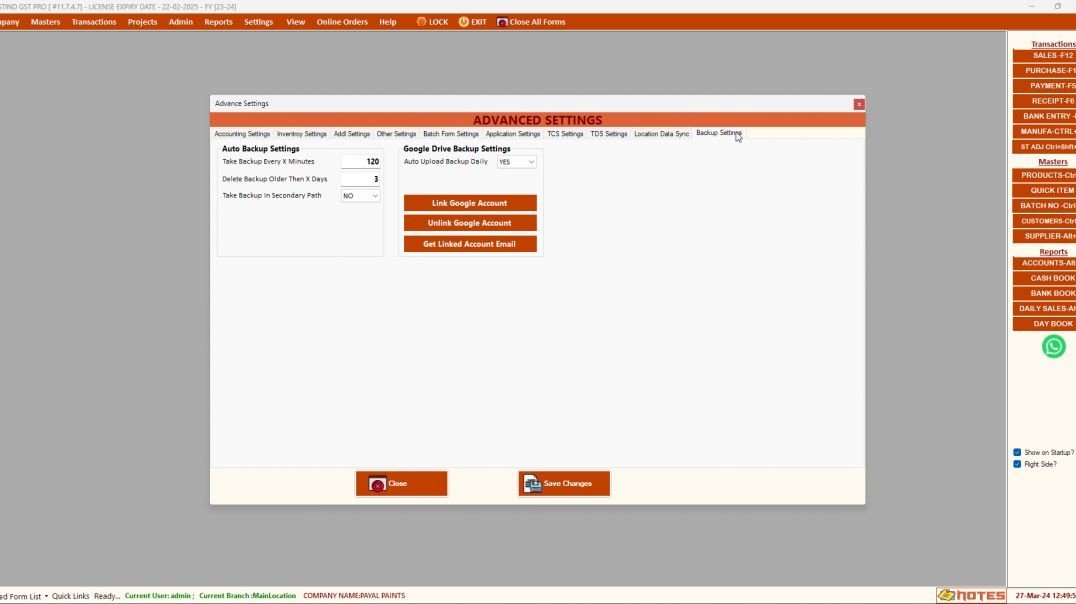Switch to the TDS Settings tab
1076x604 pixels.
point(608,134)
